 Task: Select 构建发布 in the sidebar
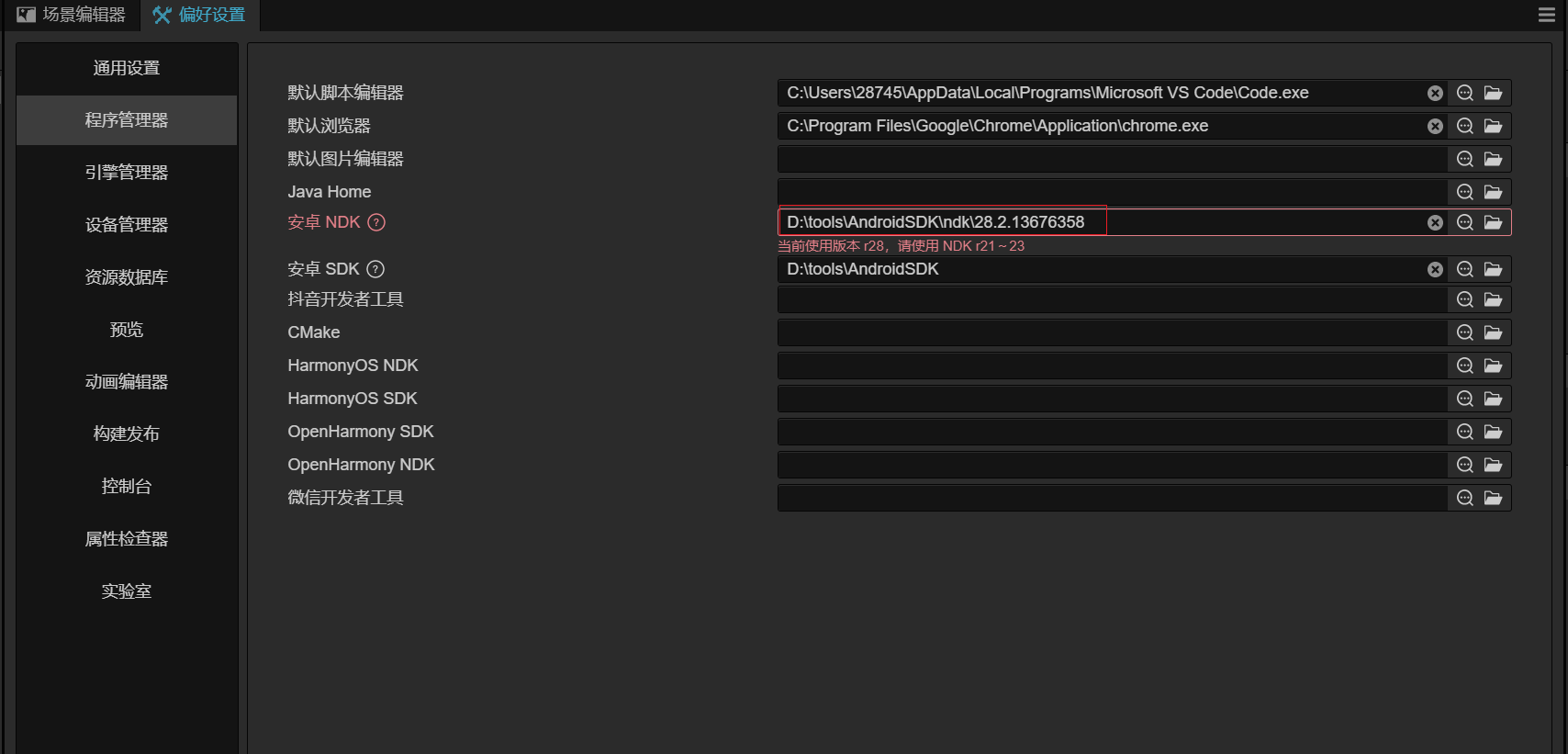point(127,433)
